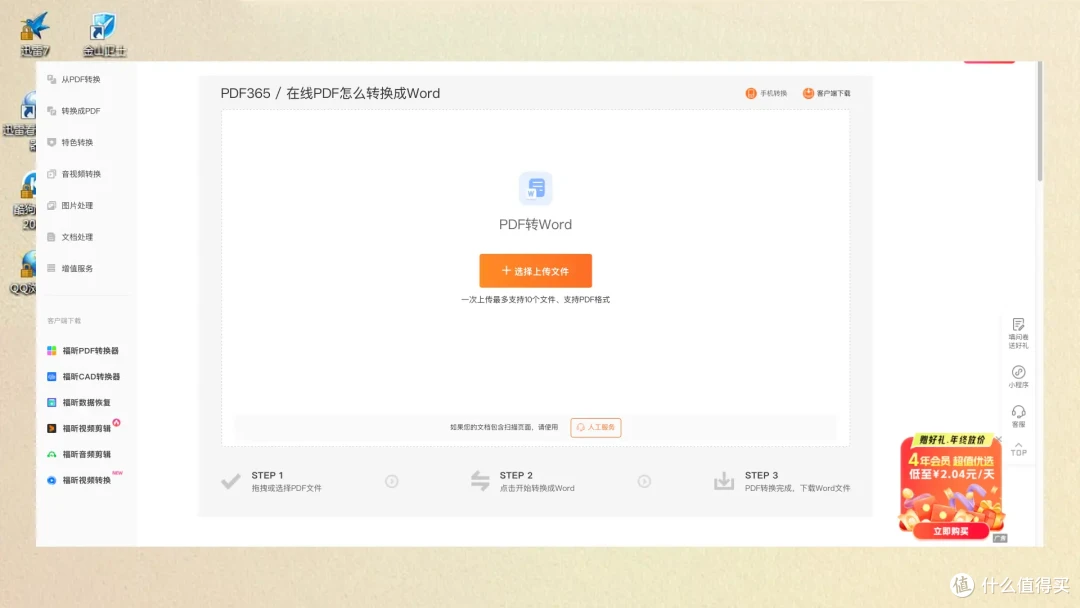Viewport: 1080px width, 608px height.
Task: Click the arrow circle after STEP 2
Action: (644, 481)
